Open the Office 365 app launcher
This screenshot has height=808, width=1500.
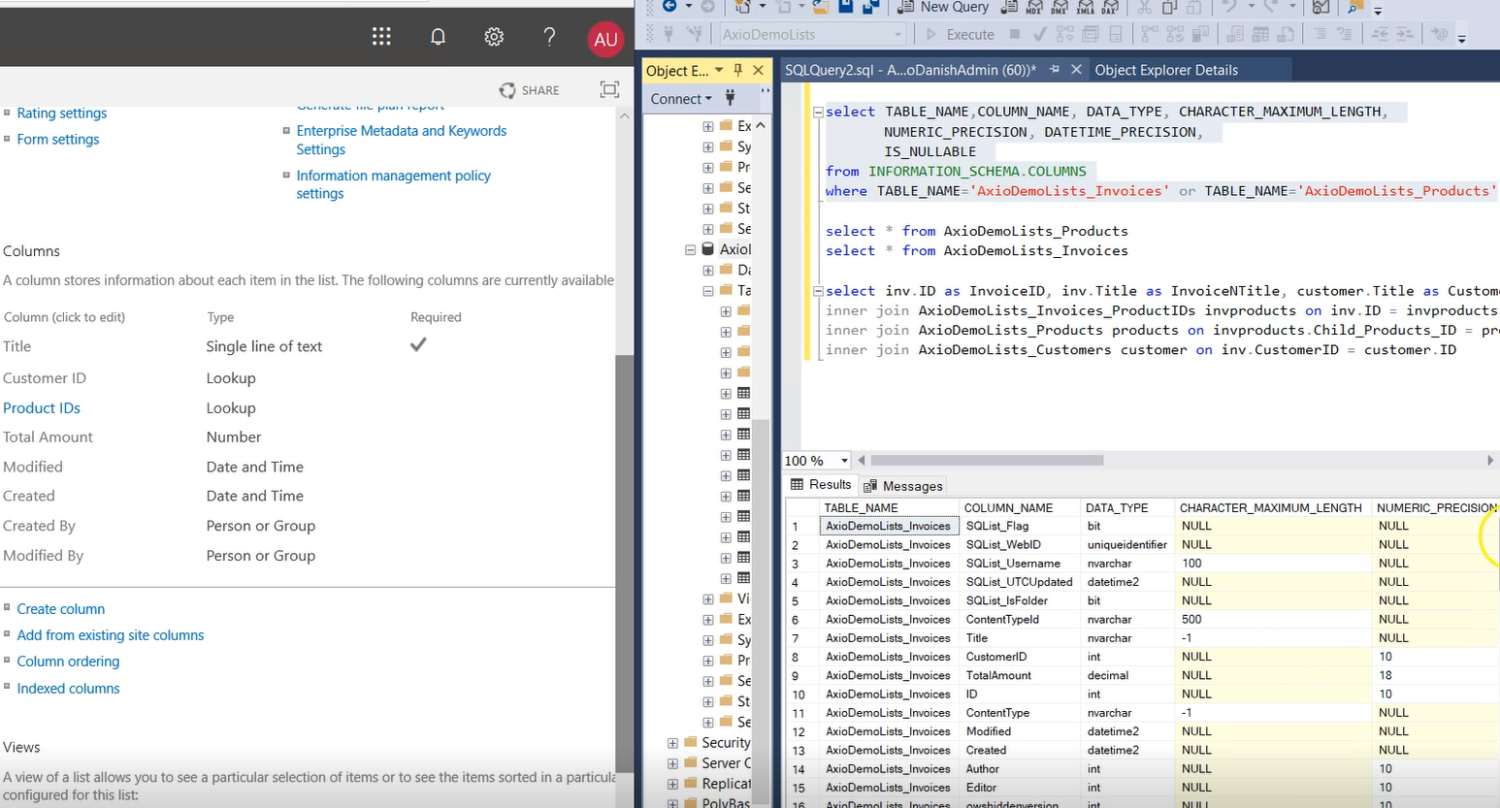(381, 36)
